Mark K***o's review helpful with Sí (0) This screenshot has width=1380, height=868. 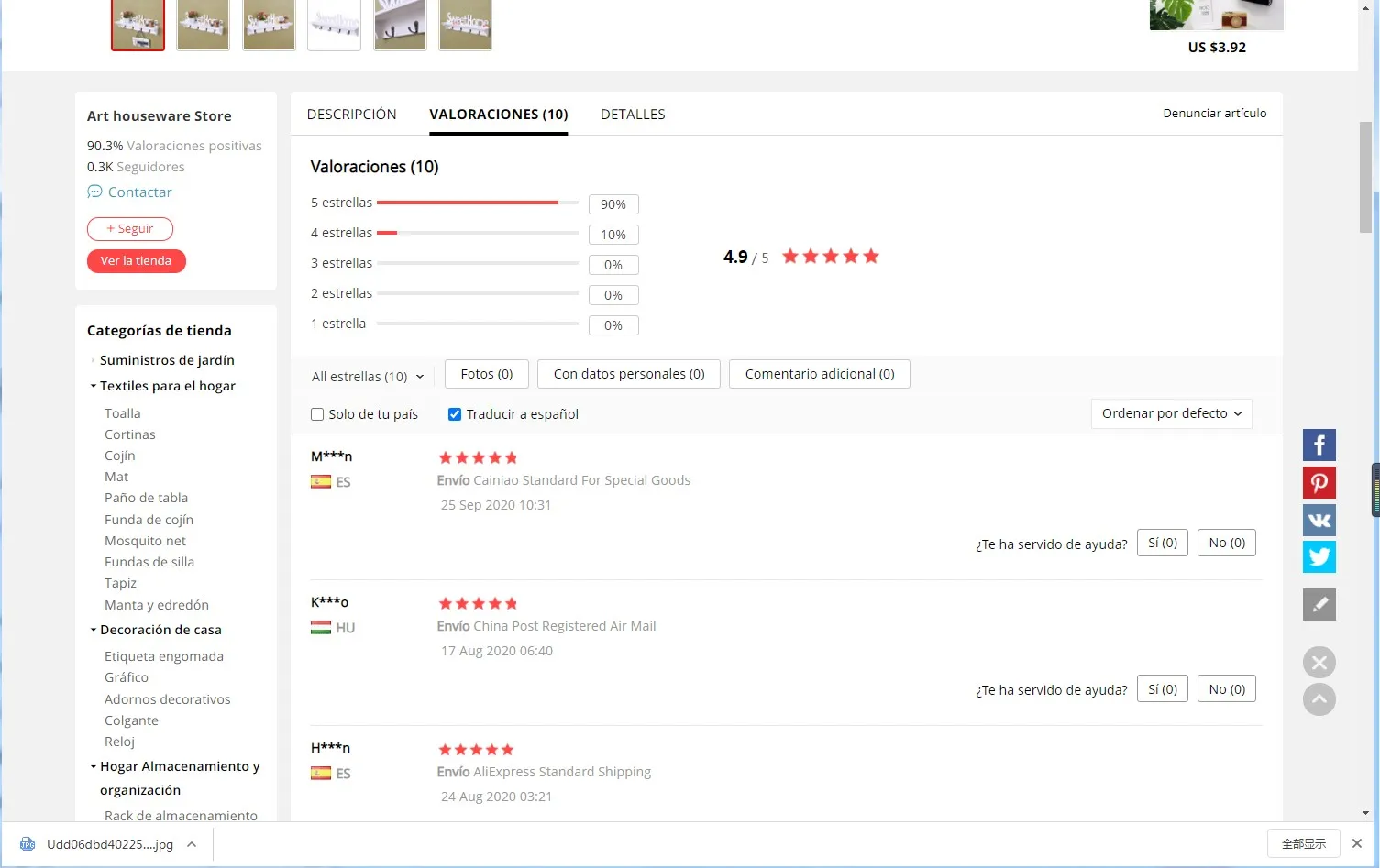[x=1163, y=688]
